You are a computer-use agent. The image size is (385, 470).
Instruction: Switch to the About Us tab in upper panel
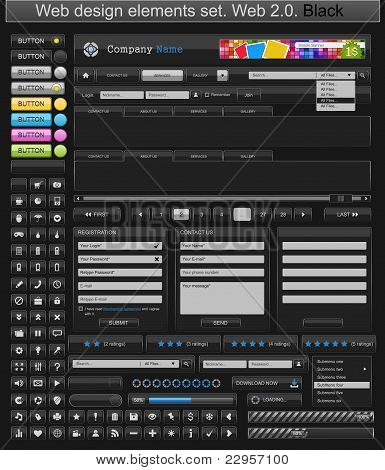(148, 111)
